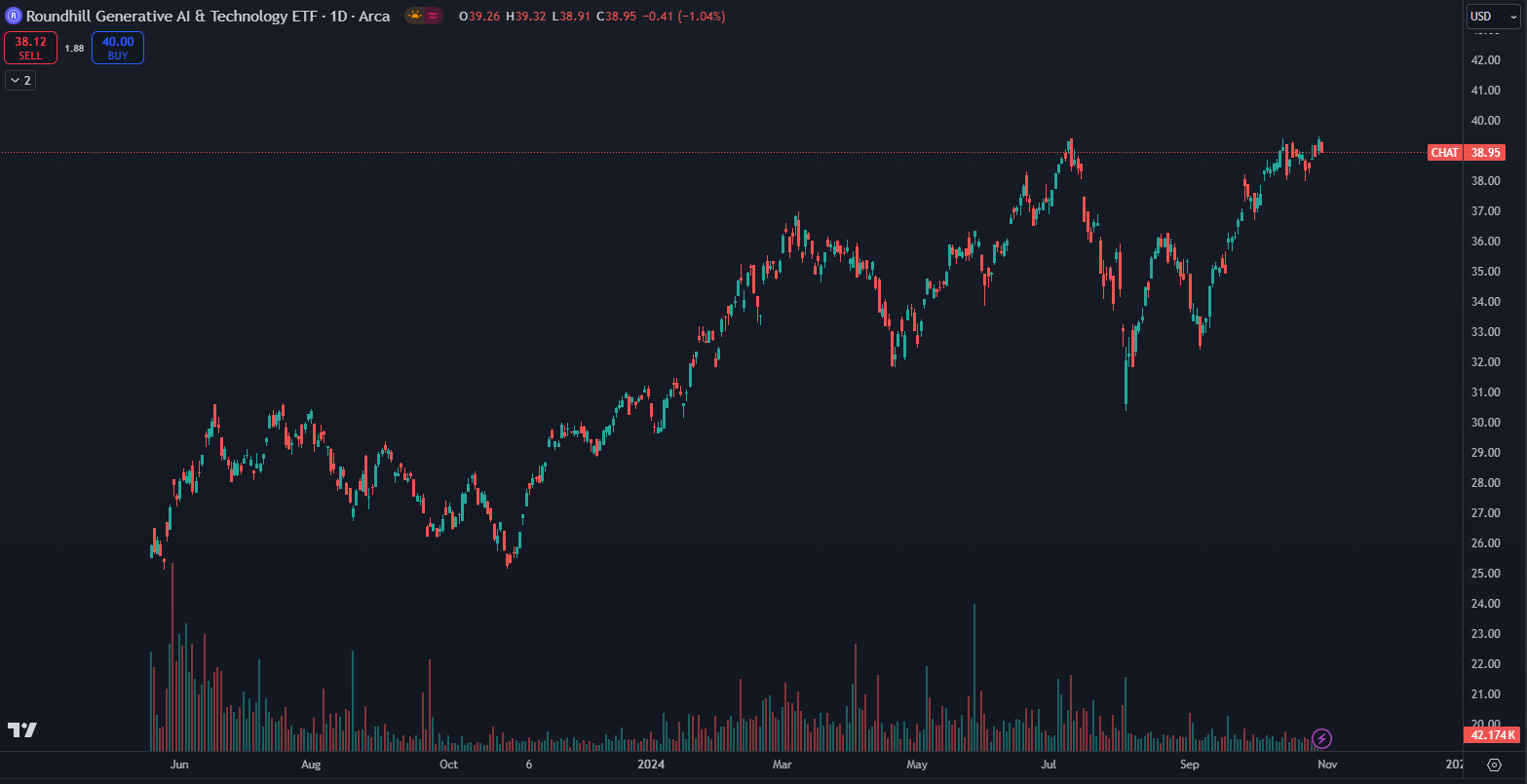Image resolution: width=1527 pixels, height=784 pixels.
Task: Click the Jun label on time axis
Action: (x=179, y=765)
